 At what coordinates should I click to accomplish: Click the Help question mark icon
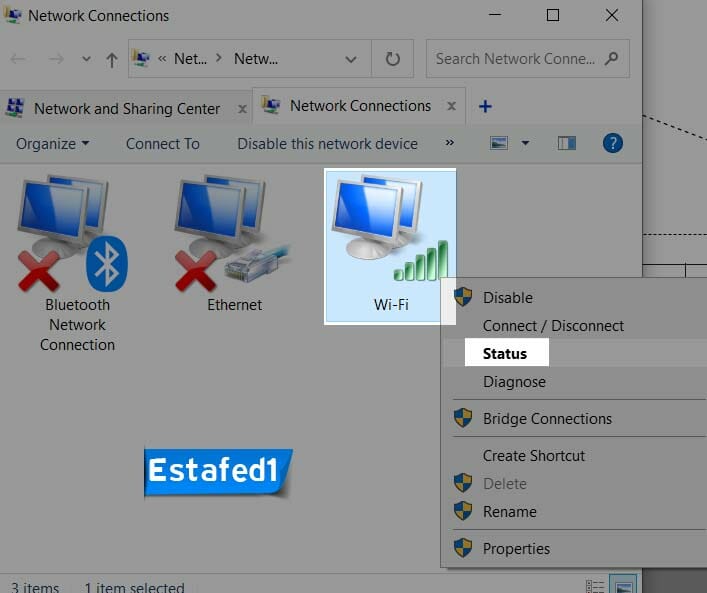pos(613,143)
